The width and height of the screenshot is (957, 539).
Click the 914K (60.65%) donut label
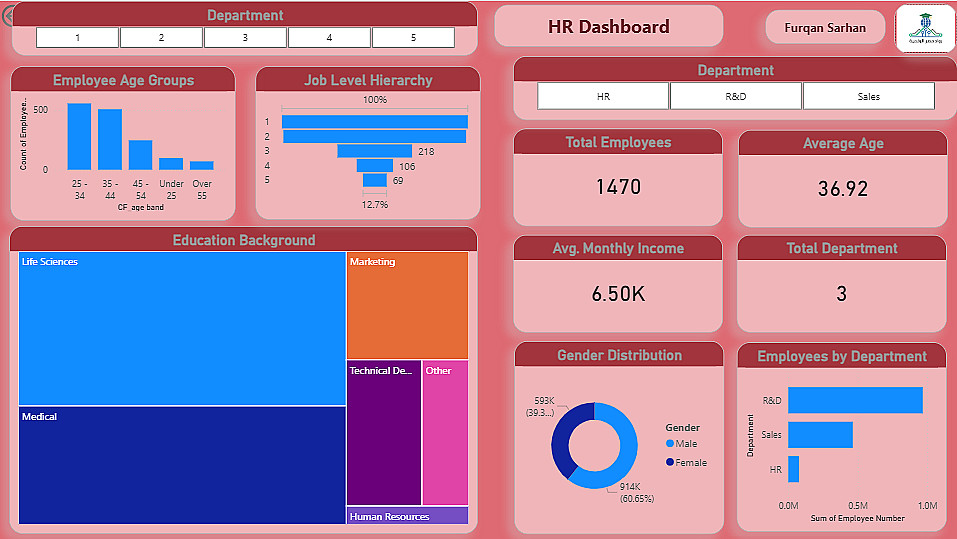[637, 493]
